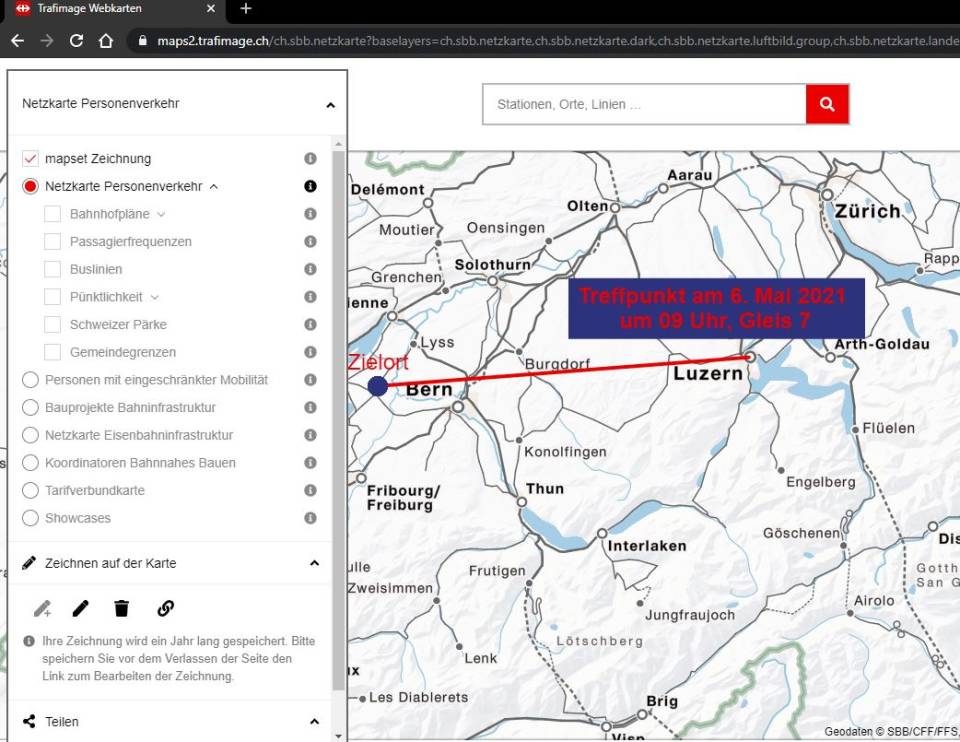Open info icon for Netzkarte Personenverkehr layer
This screenshot has height=742, width=960.
tap(310, 186)
